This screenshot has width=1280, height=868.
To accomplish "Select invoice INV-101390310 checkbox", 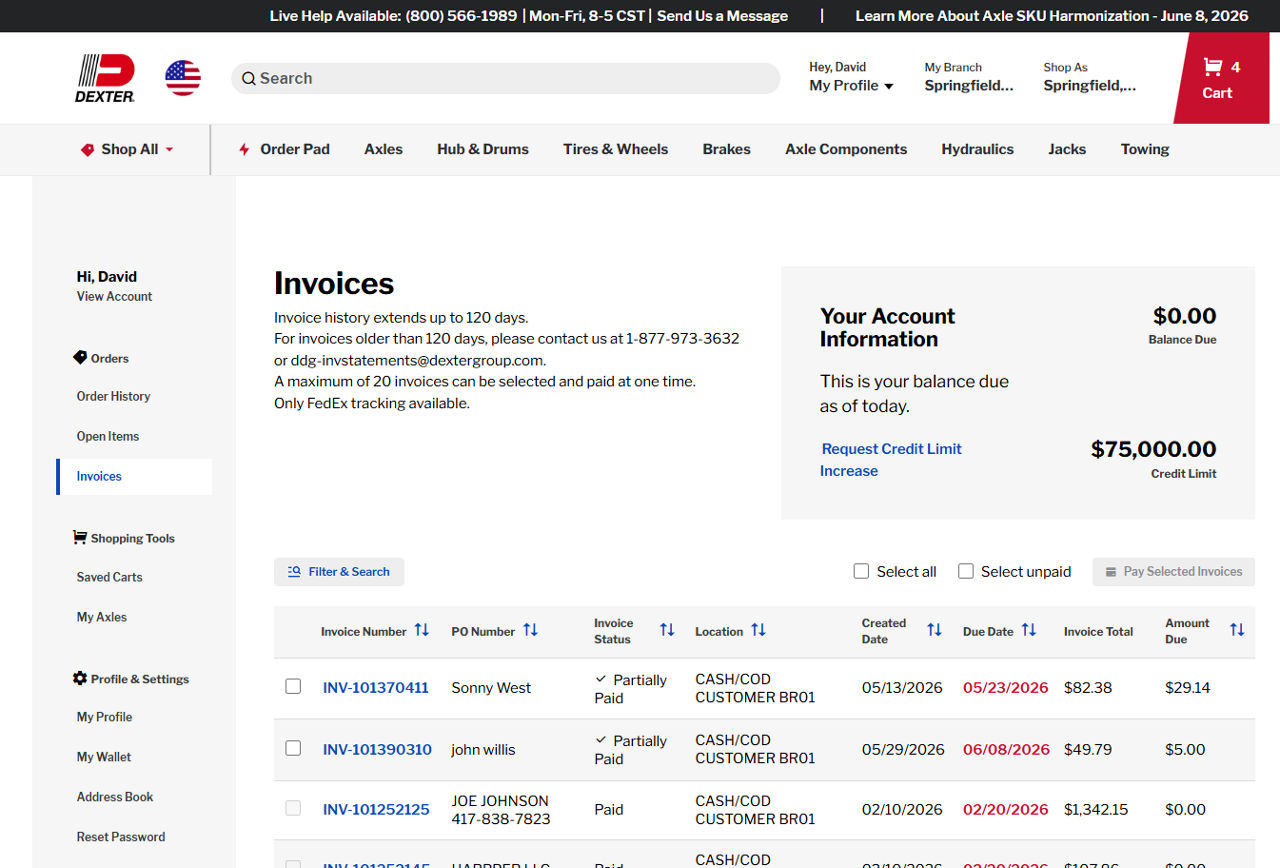I will [x=293, y=747].
